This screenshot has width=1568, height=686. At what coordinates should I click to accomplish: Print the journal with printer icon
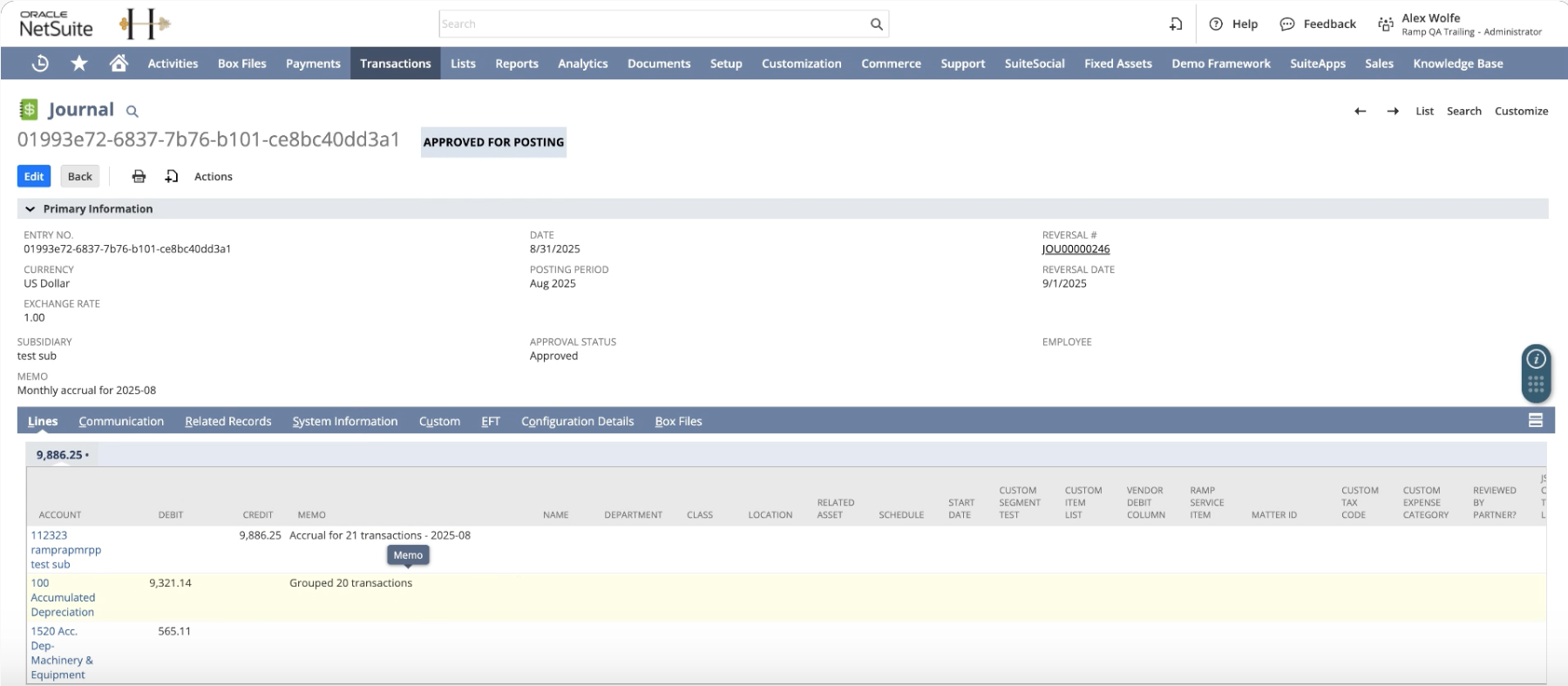click(139, 176)
